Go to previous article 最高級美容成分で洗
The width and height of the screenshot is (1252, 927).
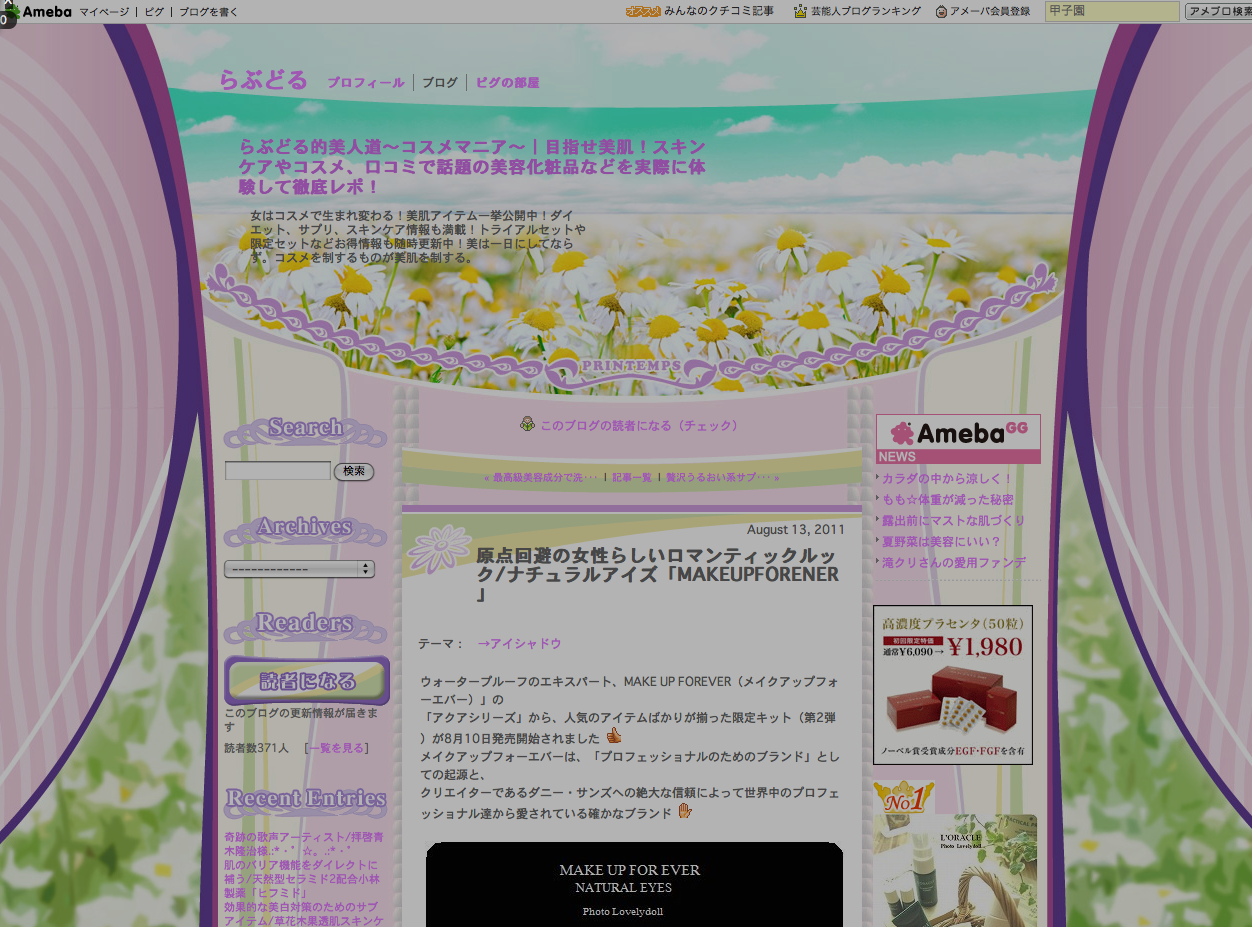point(541,478)
